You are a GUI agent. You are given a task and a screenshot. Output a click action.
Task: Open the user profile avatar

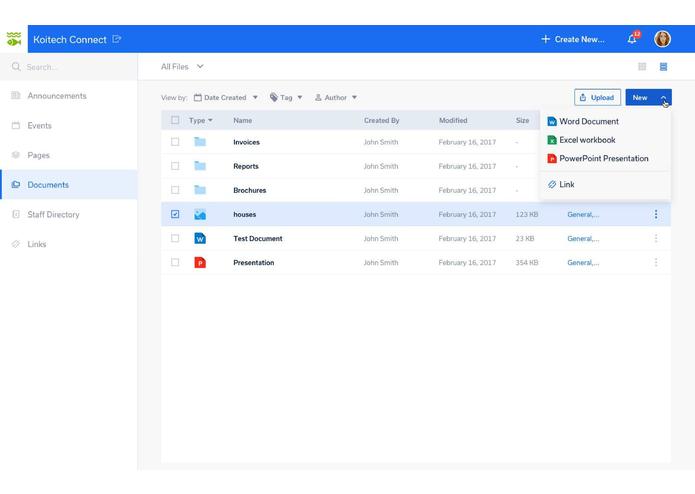point(662,39)
